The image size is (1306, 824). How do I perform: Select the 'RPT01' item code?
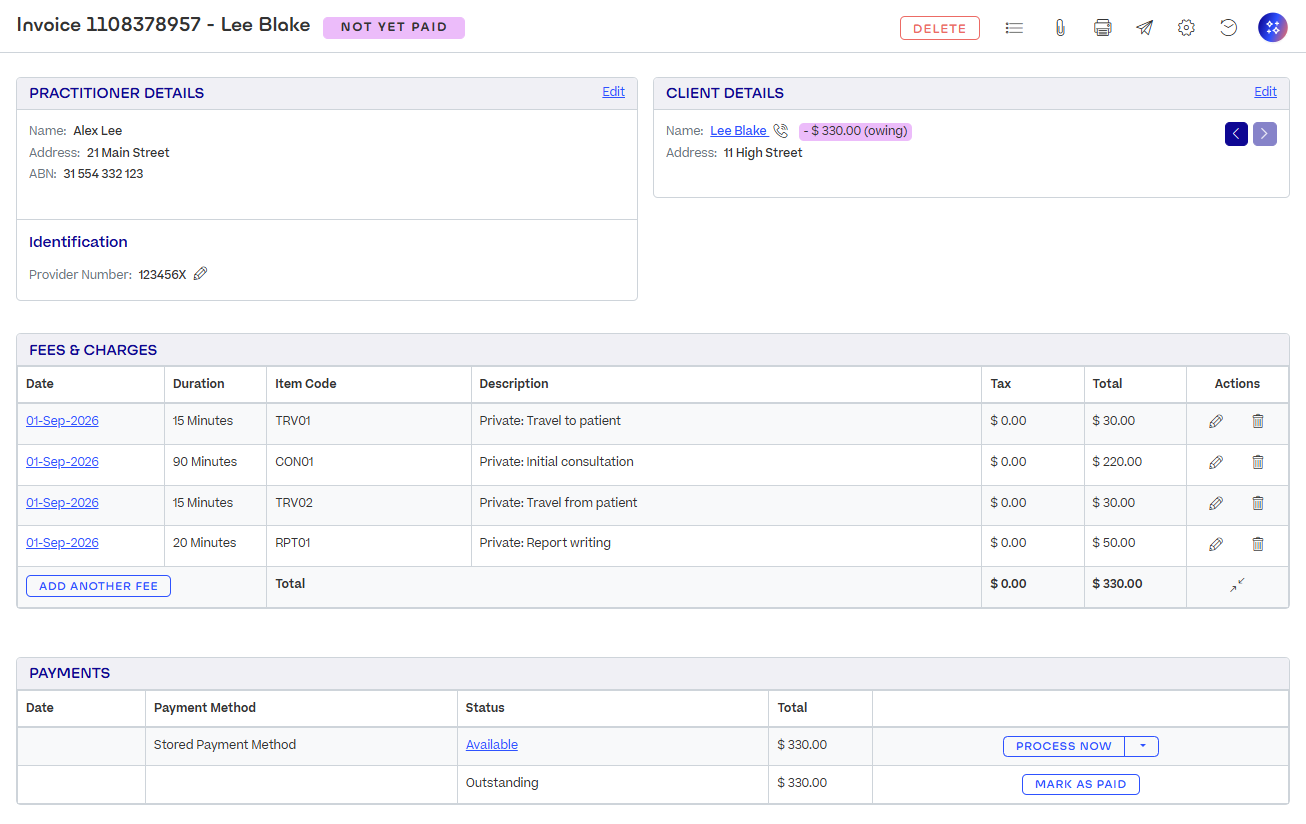tap(294, 543)
